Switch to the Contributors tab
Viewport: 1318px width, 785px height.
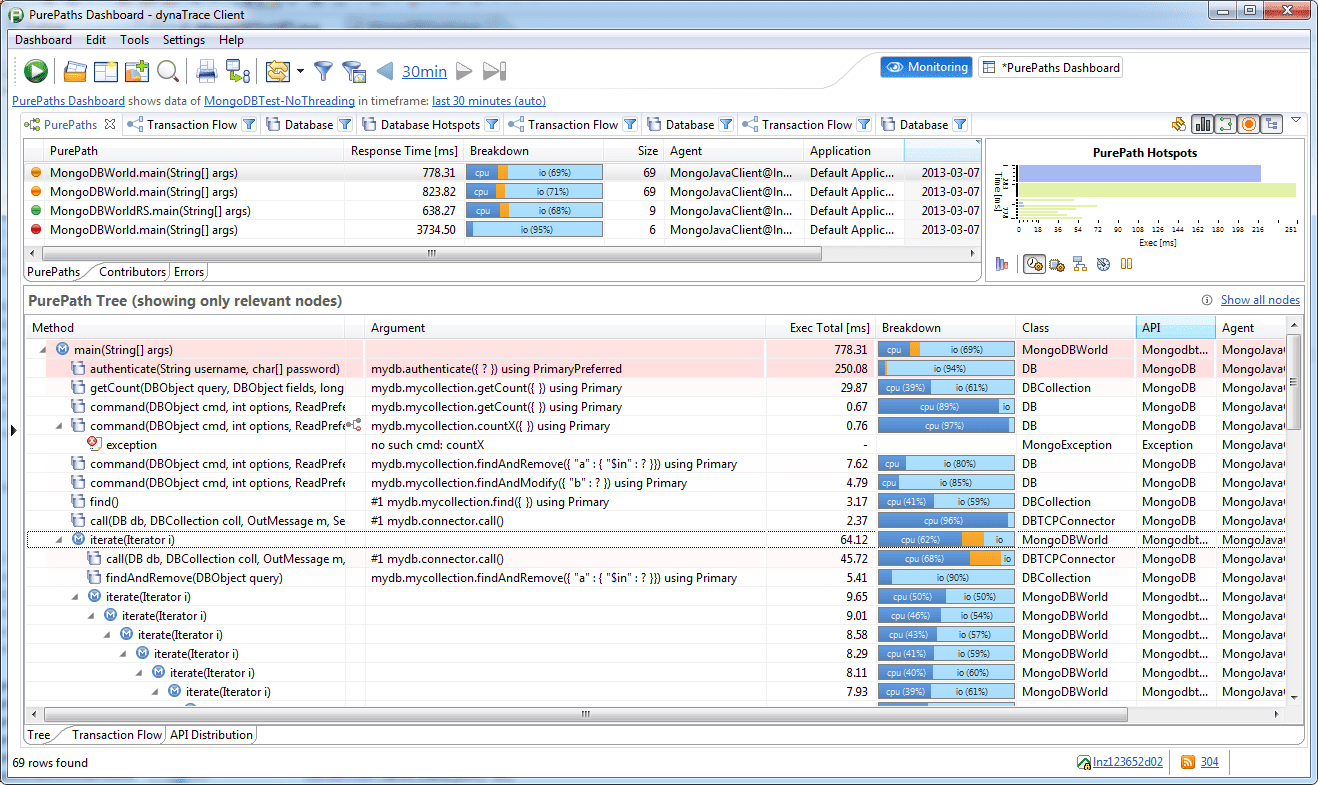click(x=132, y=271)
